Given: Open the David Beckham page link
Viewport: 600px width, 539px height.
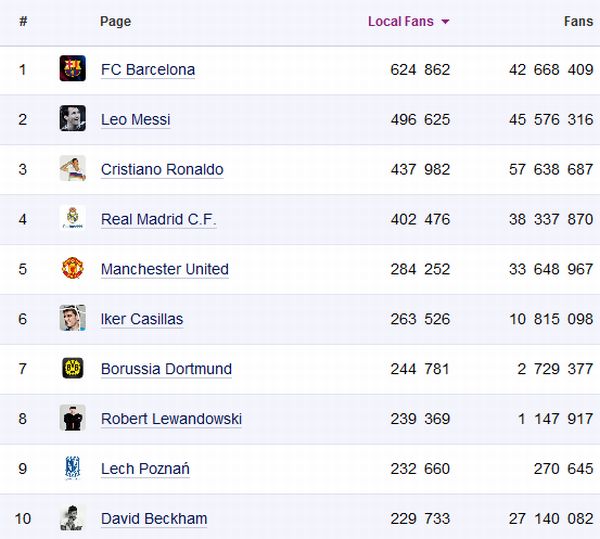Looking at the screenshot, I should [154, 519].
